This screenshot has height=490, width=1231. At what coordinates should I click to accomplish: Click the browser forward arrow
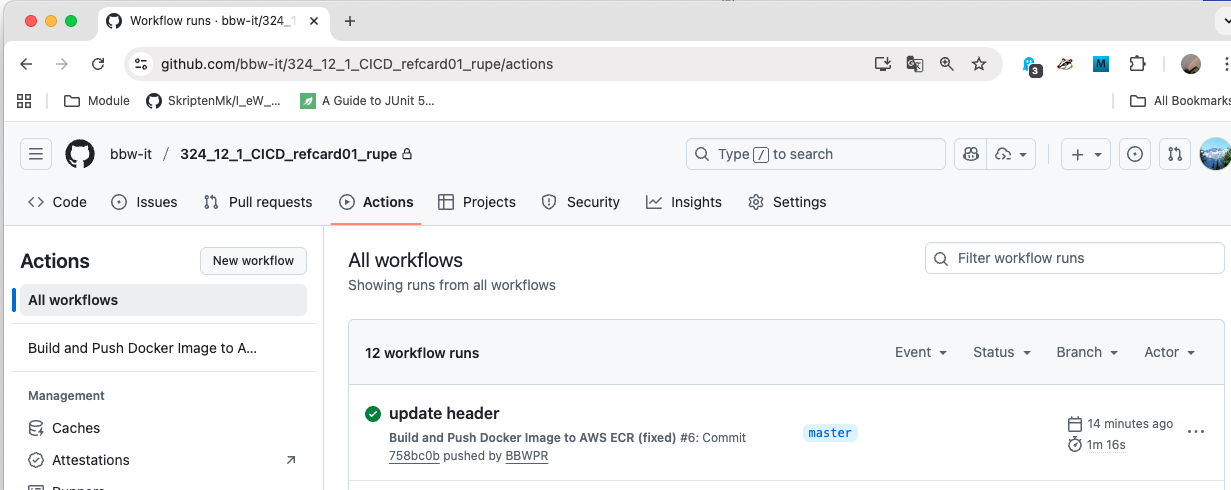click(62, 64)
